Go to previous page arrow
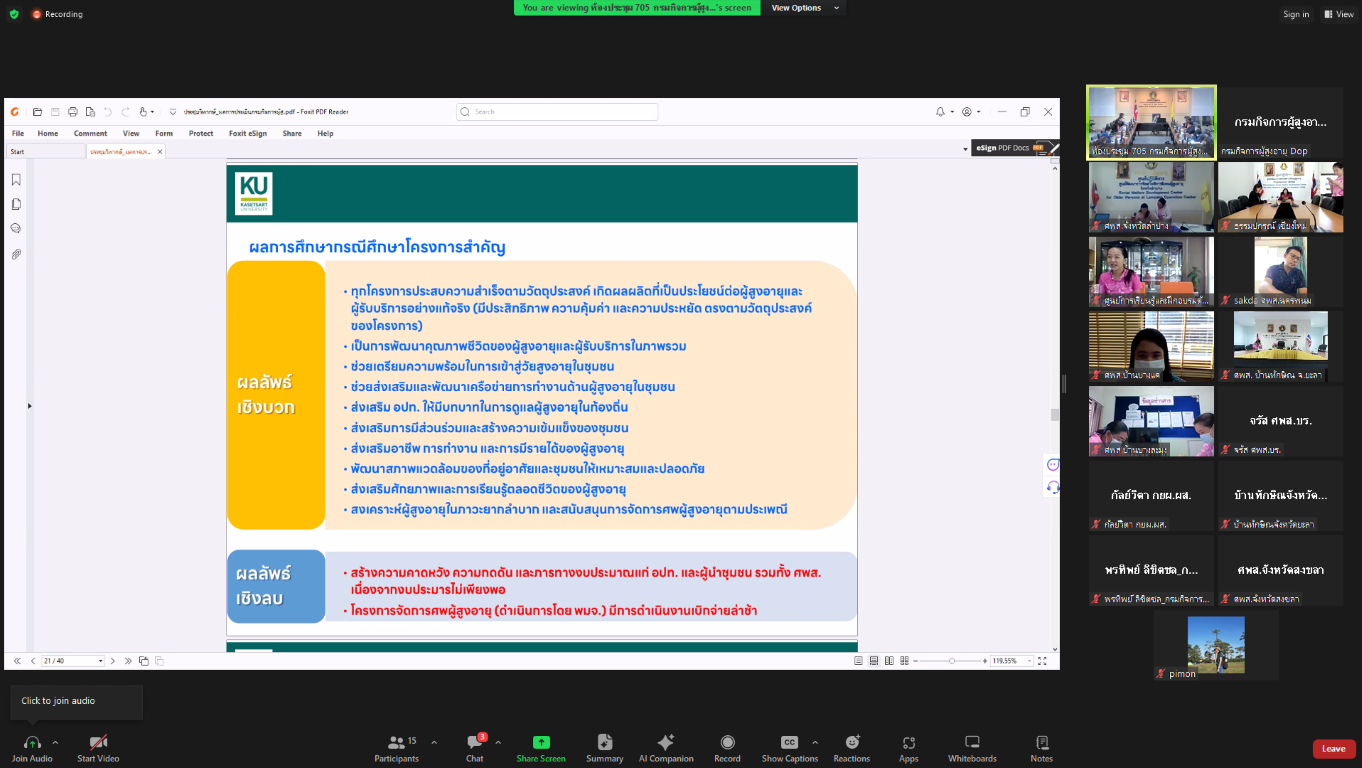 tap(33, 661)
